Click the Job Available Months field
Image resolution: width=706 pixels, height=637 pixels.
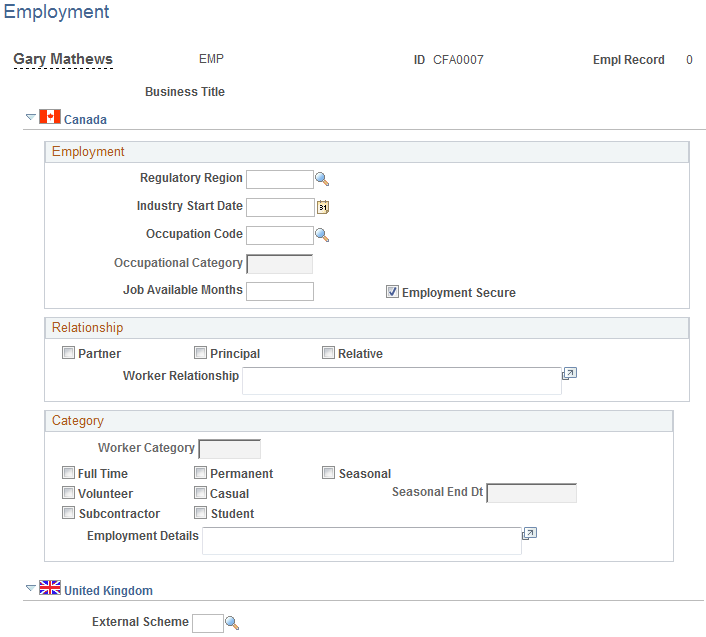(x=280, y=291)
